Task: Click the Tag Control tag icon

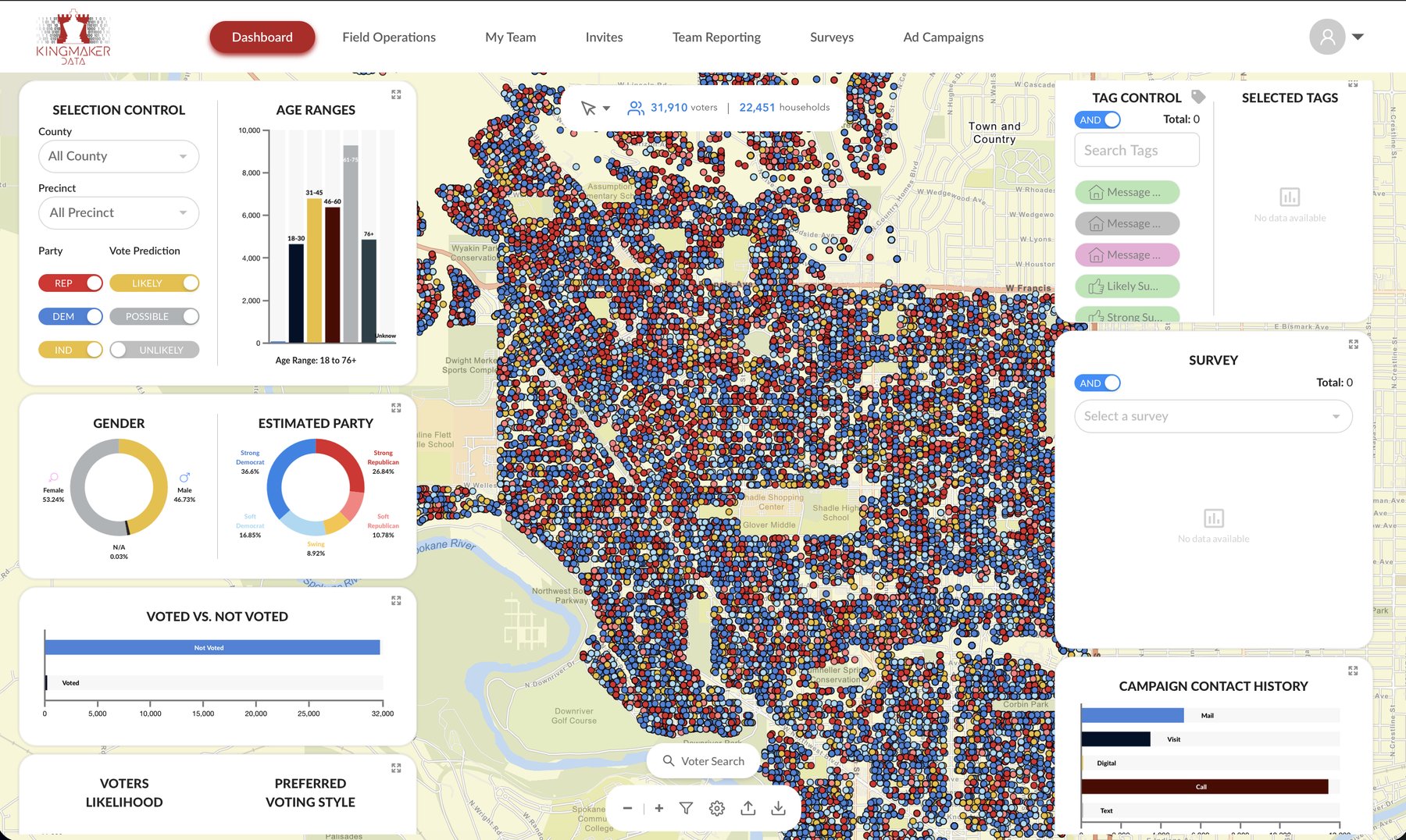Action: 1198,97
